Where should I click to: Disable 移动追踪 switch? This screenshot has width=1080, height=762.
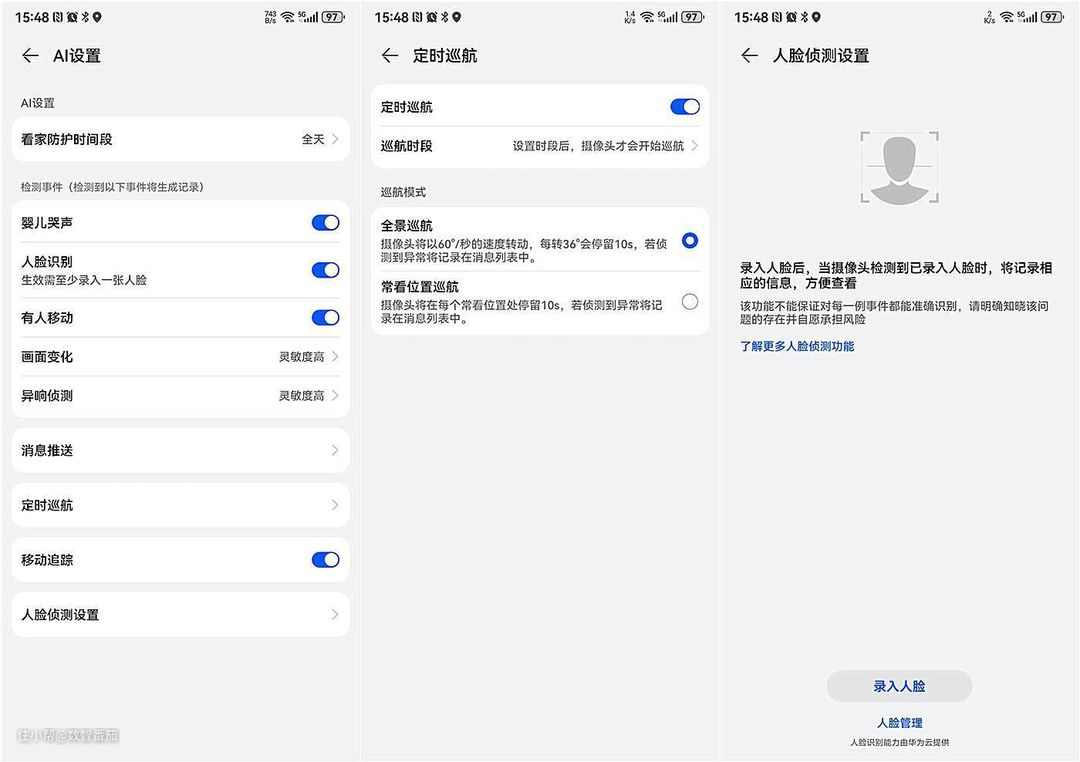(x=325, y=560)
